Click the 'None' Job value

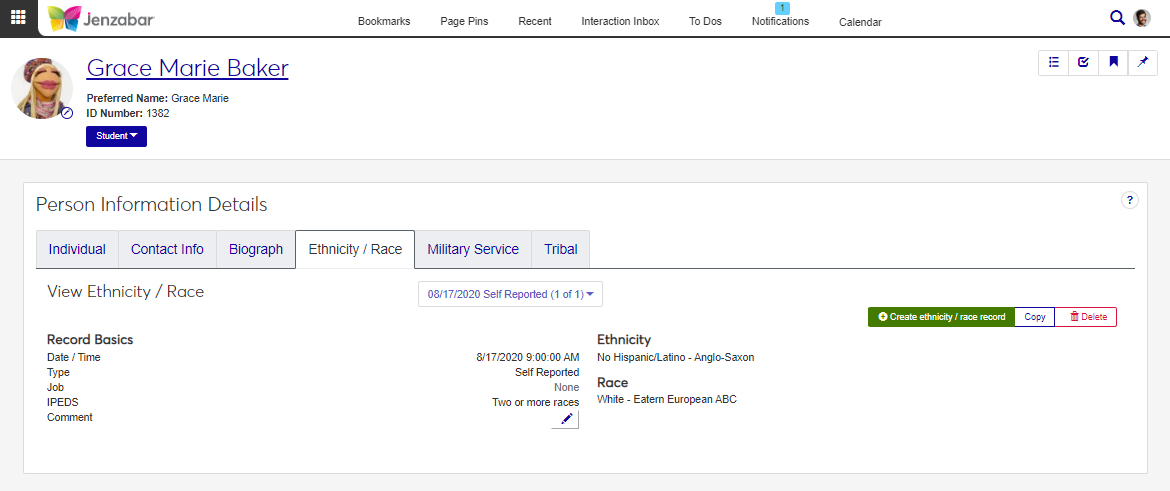[566, 387]
